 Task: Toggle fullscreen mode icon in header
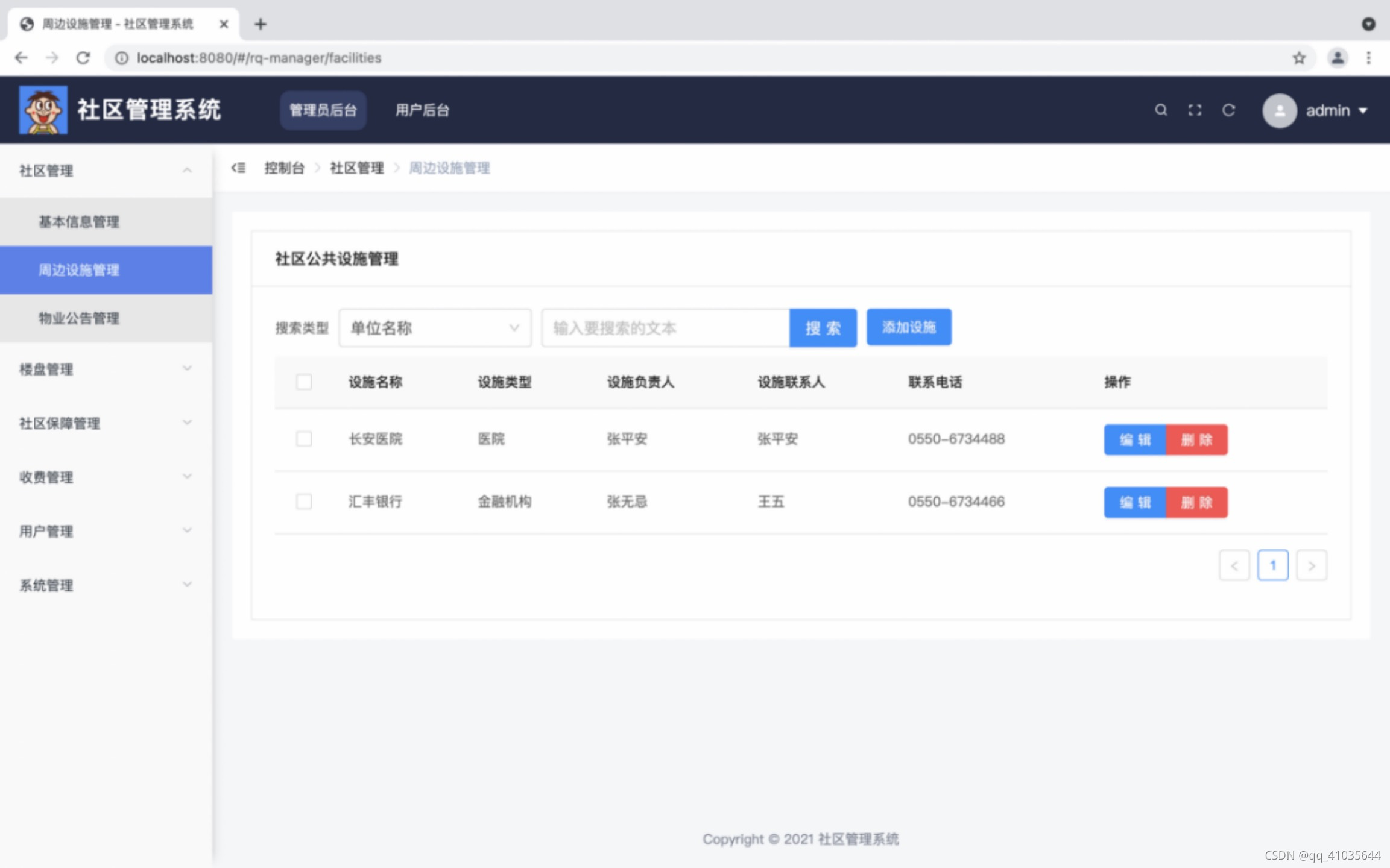pyautogui.click(x=1195, y=110)
